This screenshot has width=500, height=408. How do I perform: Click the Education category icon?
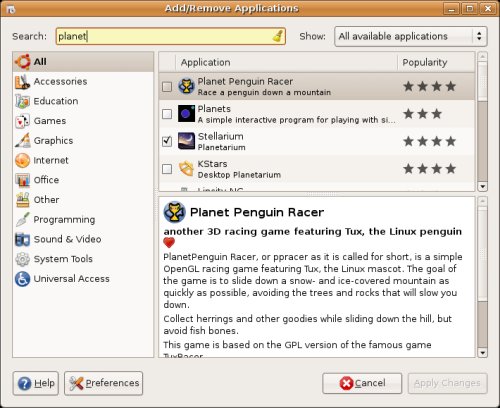23,101
